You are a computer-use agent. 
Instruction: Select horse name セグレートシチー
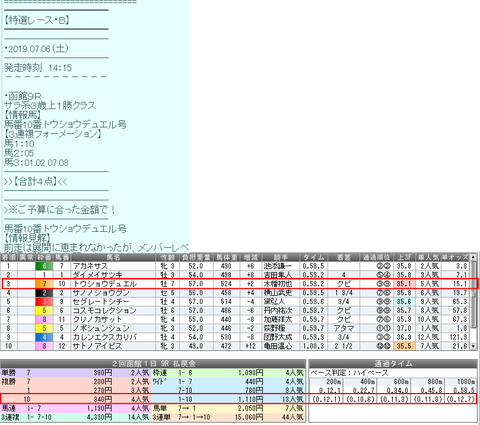pos(101,302)
